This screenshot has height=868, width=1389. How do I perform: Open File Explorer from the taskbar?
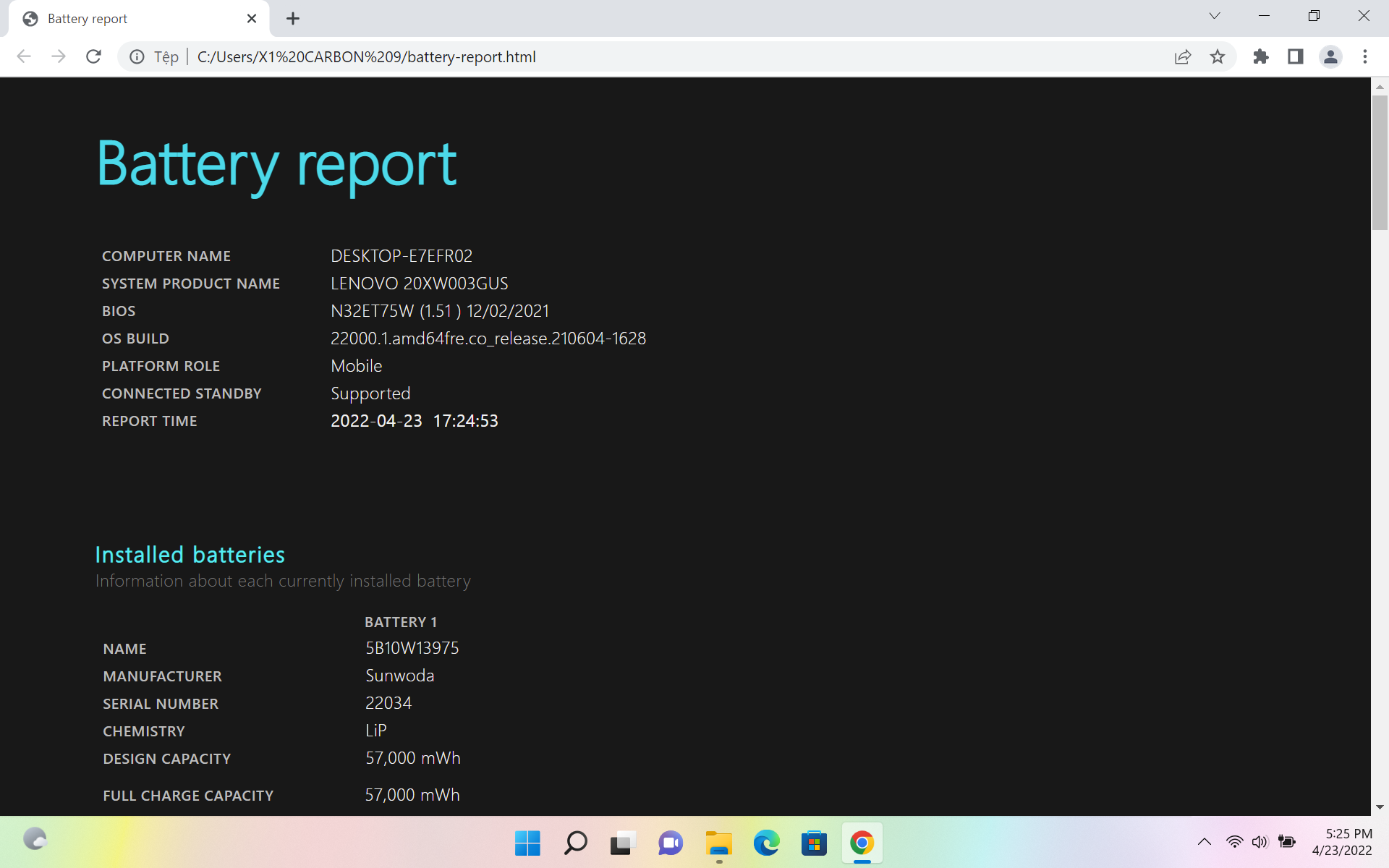tap(718, 843)
